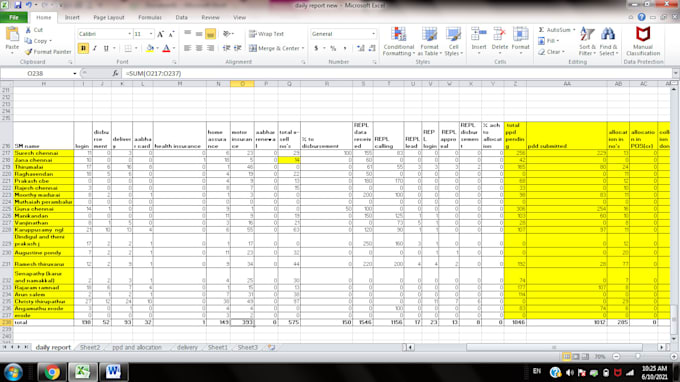Switch to the Insert ribbon tab
Screen dimensions: 680x382
pyautogui.click(x=72, y=17)
